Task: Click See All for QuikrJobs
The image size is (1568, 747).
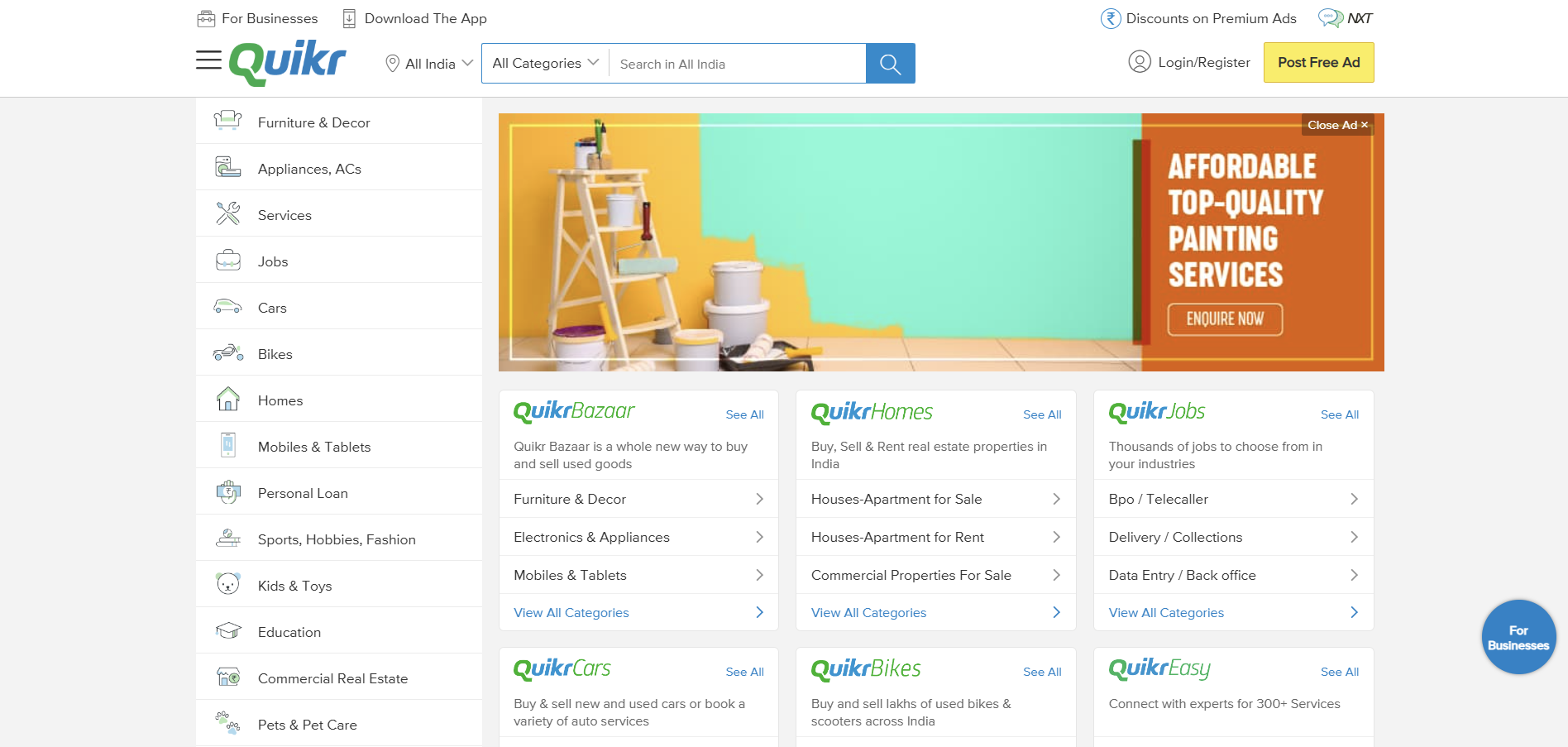Action: (1340, 414)
